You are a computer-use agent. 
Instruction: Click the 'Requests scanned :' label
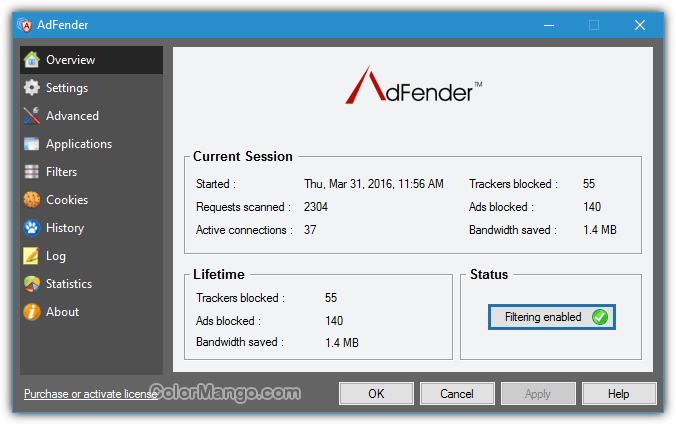pos(244,207)
